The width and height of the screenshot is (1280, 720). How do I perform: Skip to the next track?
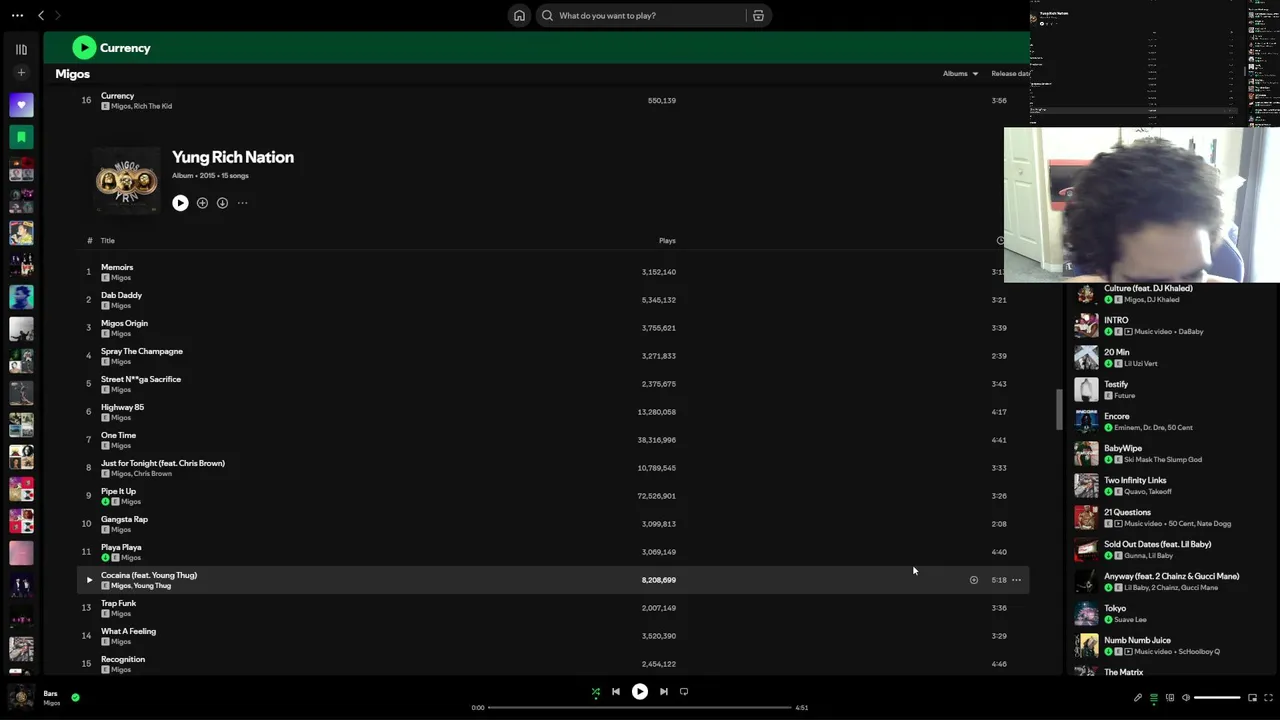point(664,692)
